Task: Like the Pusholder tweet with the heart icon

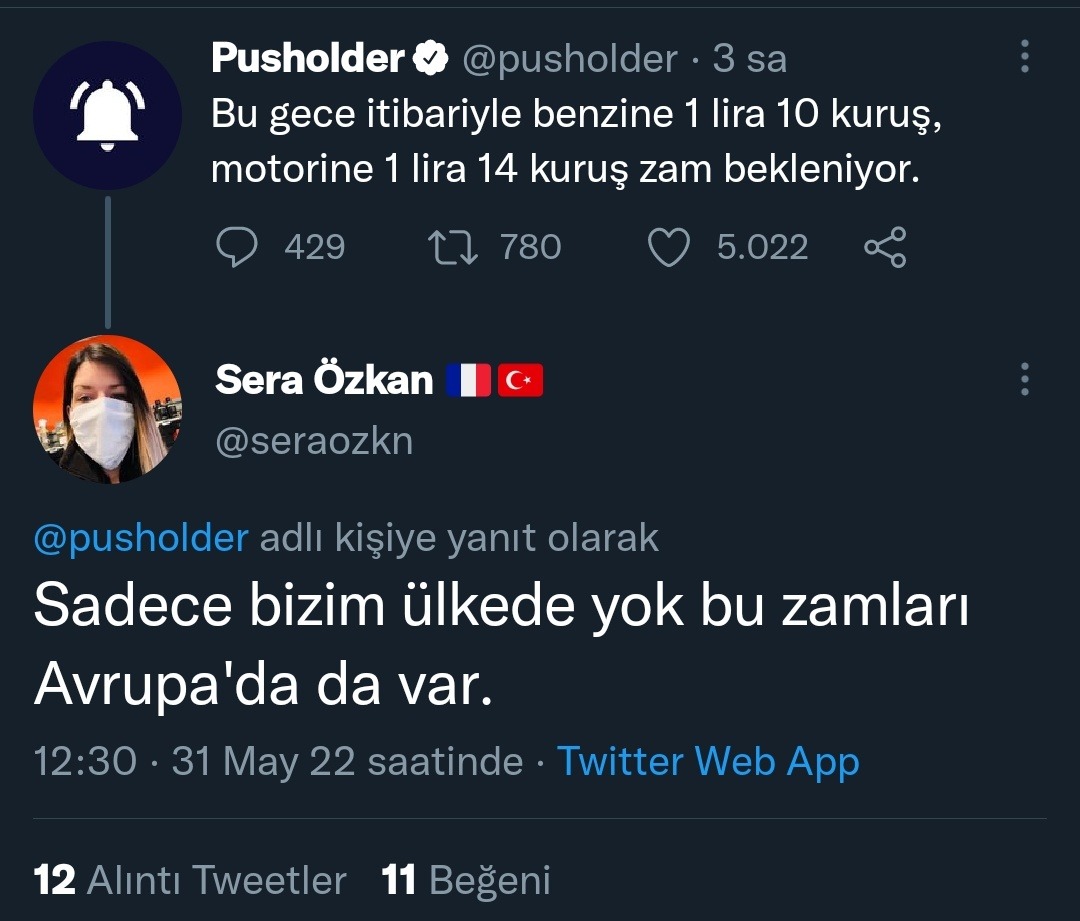Action: pos(669,247)
